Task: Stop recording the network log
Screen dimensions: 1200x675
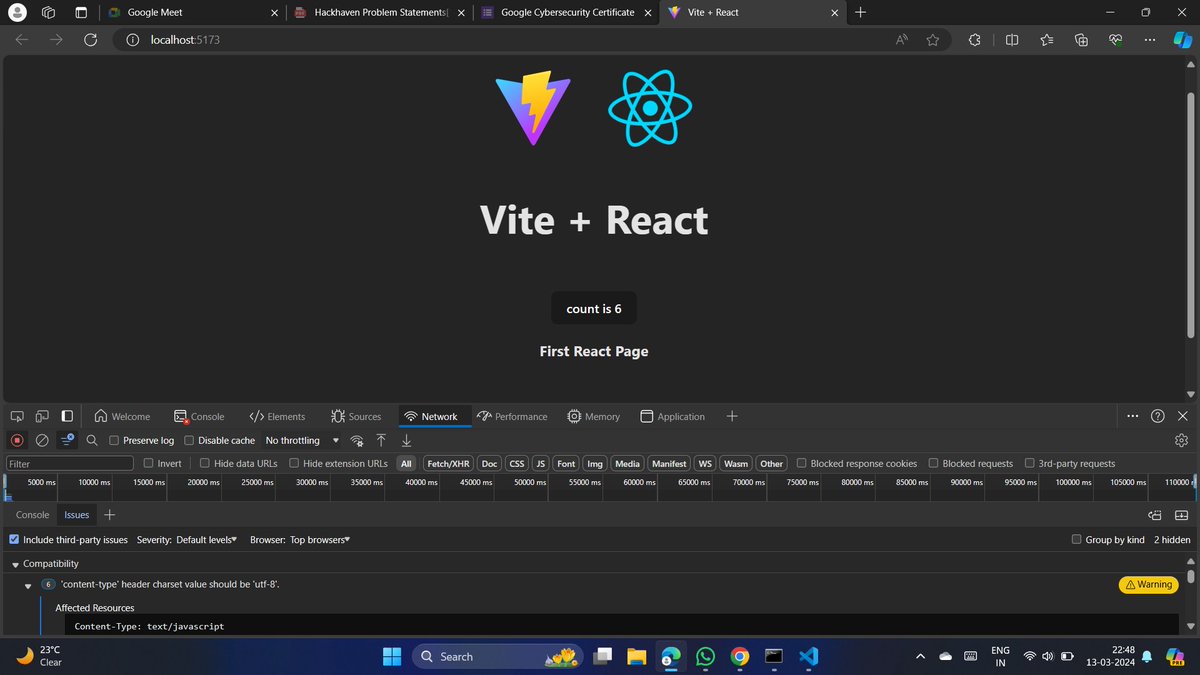Action: point(17,440)
